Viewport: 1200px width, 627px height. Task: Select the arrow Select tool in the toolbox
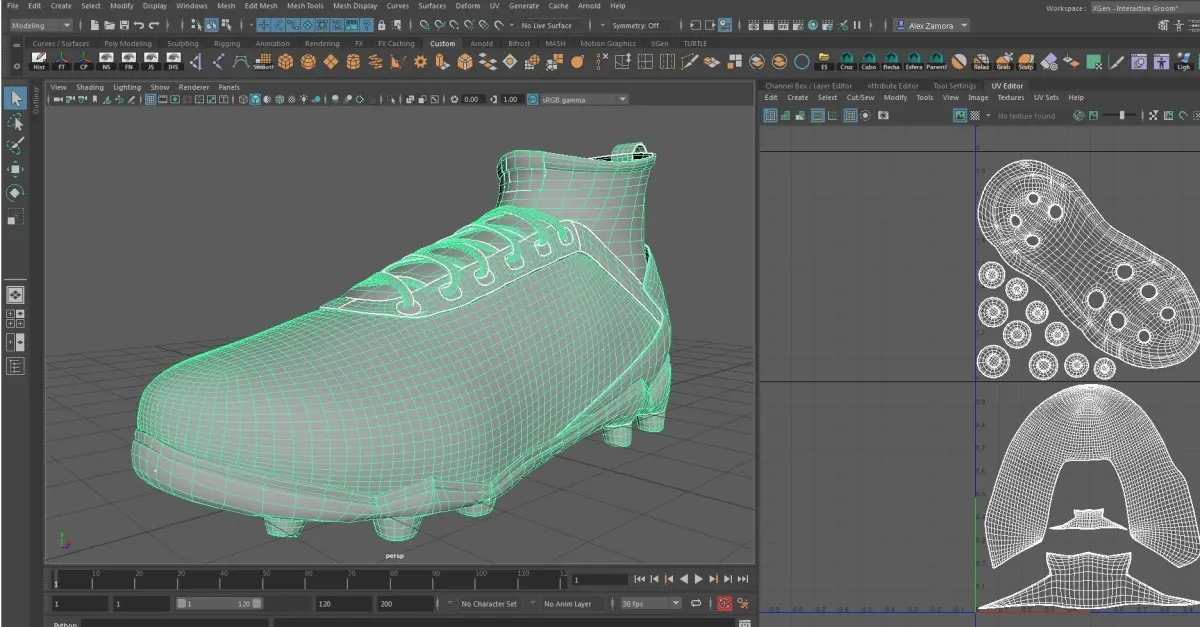(x=15, y=98)
